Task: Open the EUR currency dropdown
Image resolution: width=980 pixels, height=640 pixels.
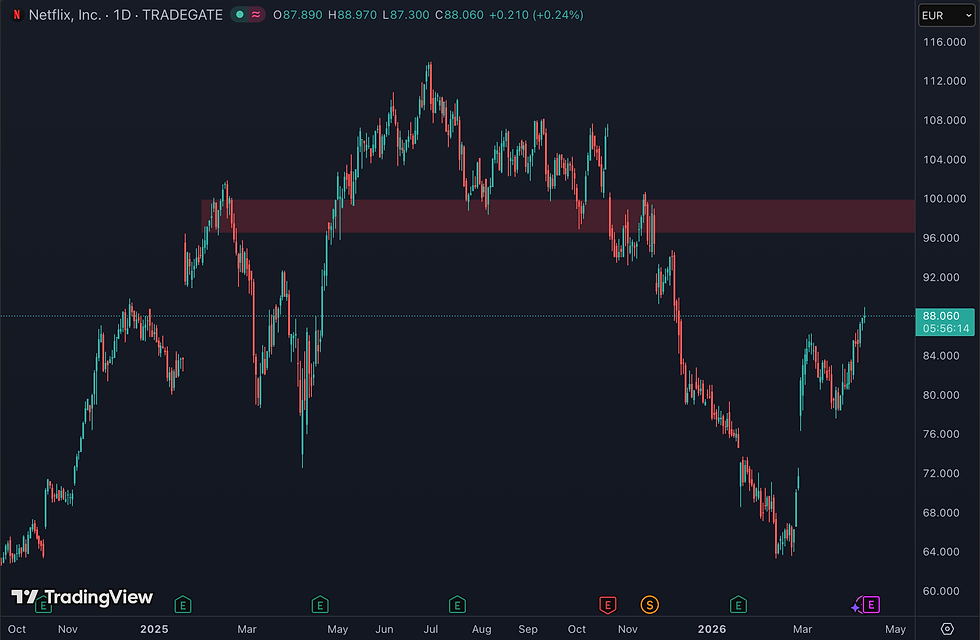Action: (x=946, y=15)
